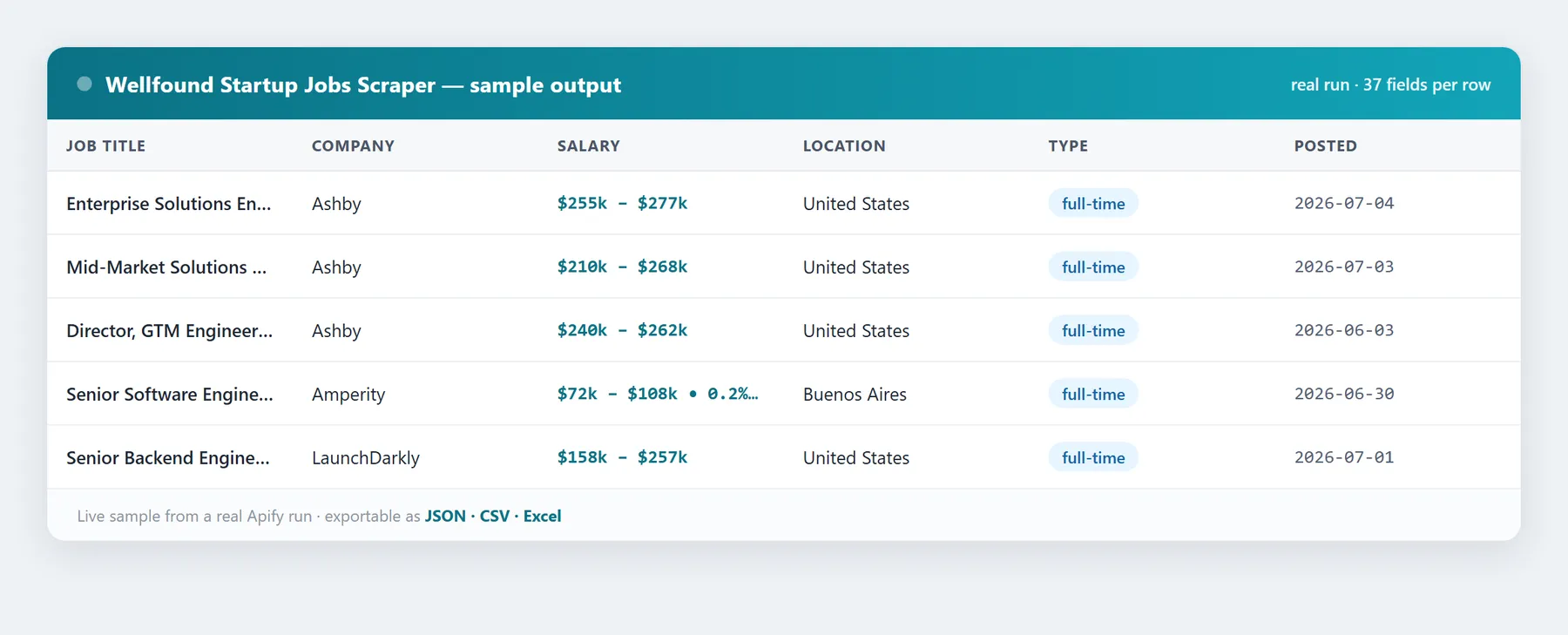The height and width of the screenshot is (635, 1568).
Task: Click the $72k – $108k salary with equity
Action: (658, 394)
